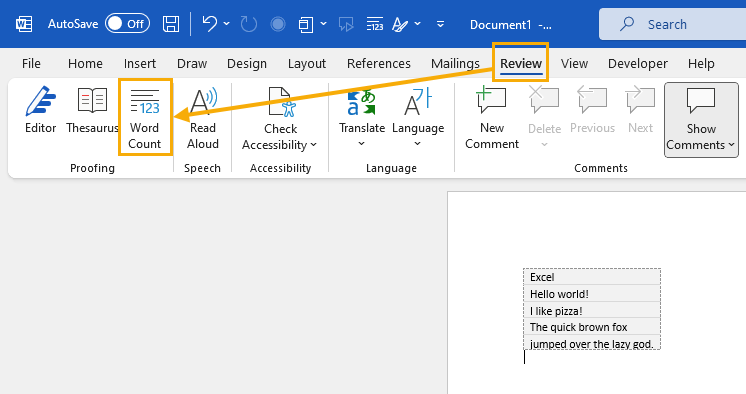Click the Redo/Repeat icon
Screen dimensions: 746x394
point(248,24)
